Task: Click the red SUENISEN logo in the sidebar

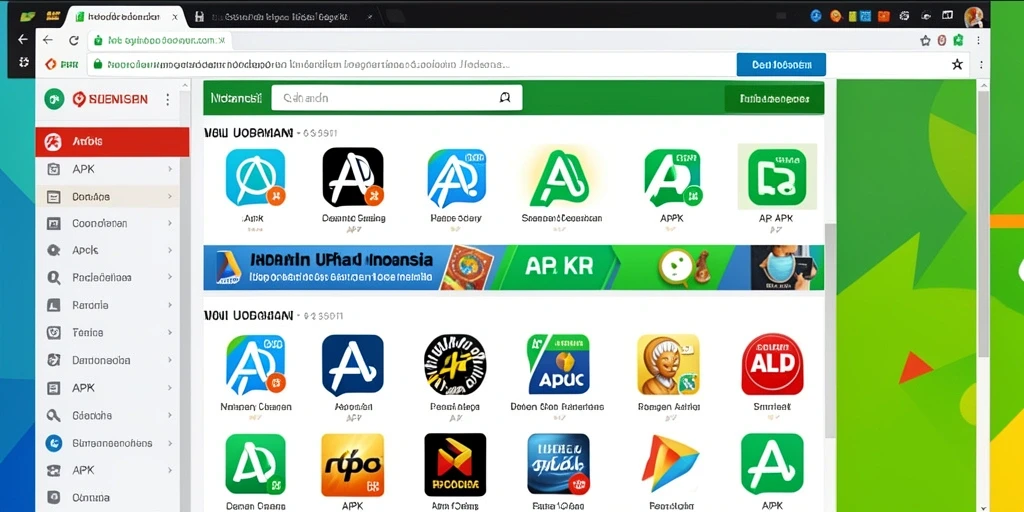Action: point(110,99)
